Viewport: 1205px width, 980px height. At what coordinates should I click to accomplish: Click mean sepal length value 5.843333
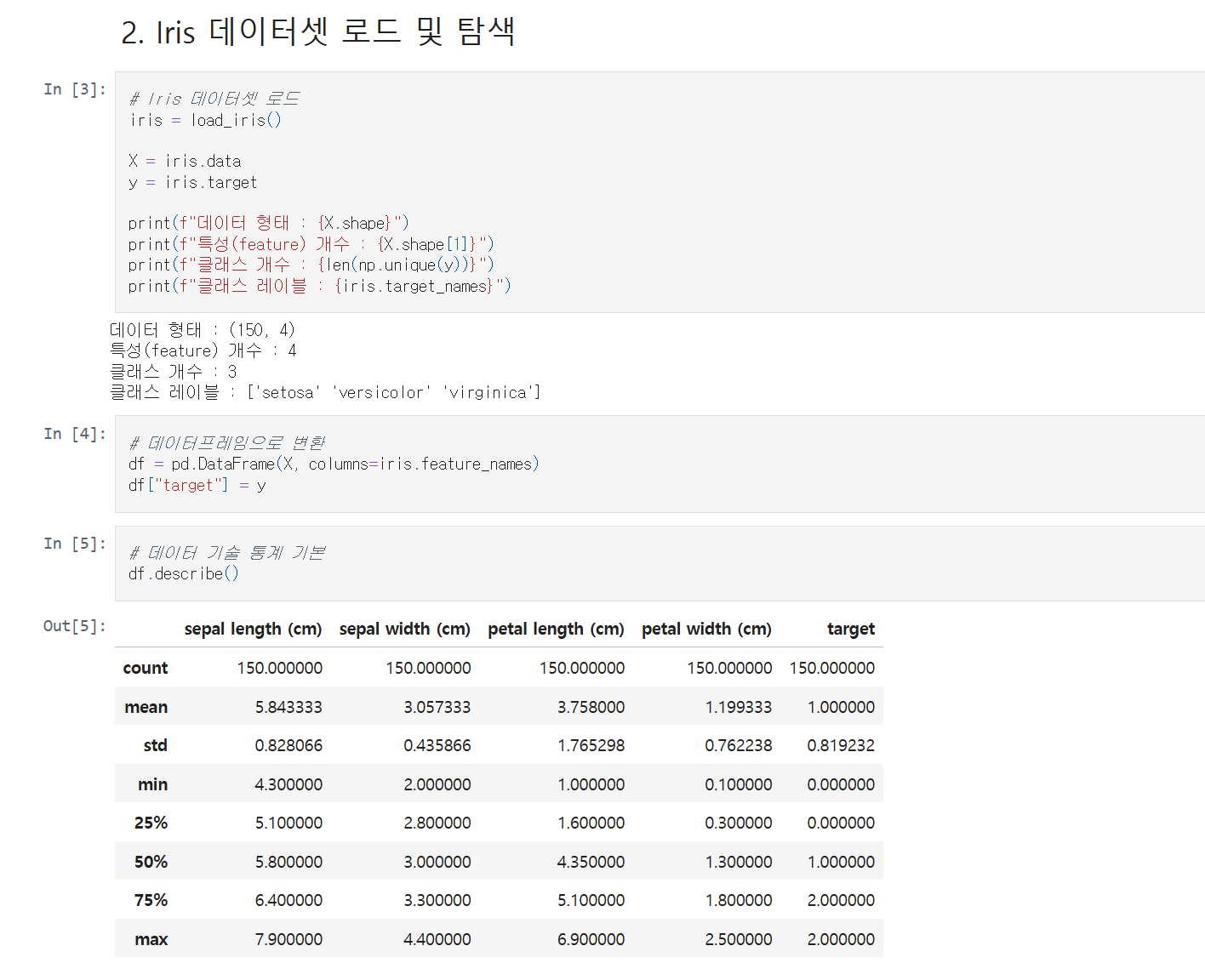[289, 707]
